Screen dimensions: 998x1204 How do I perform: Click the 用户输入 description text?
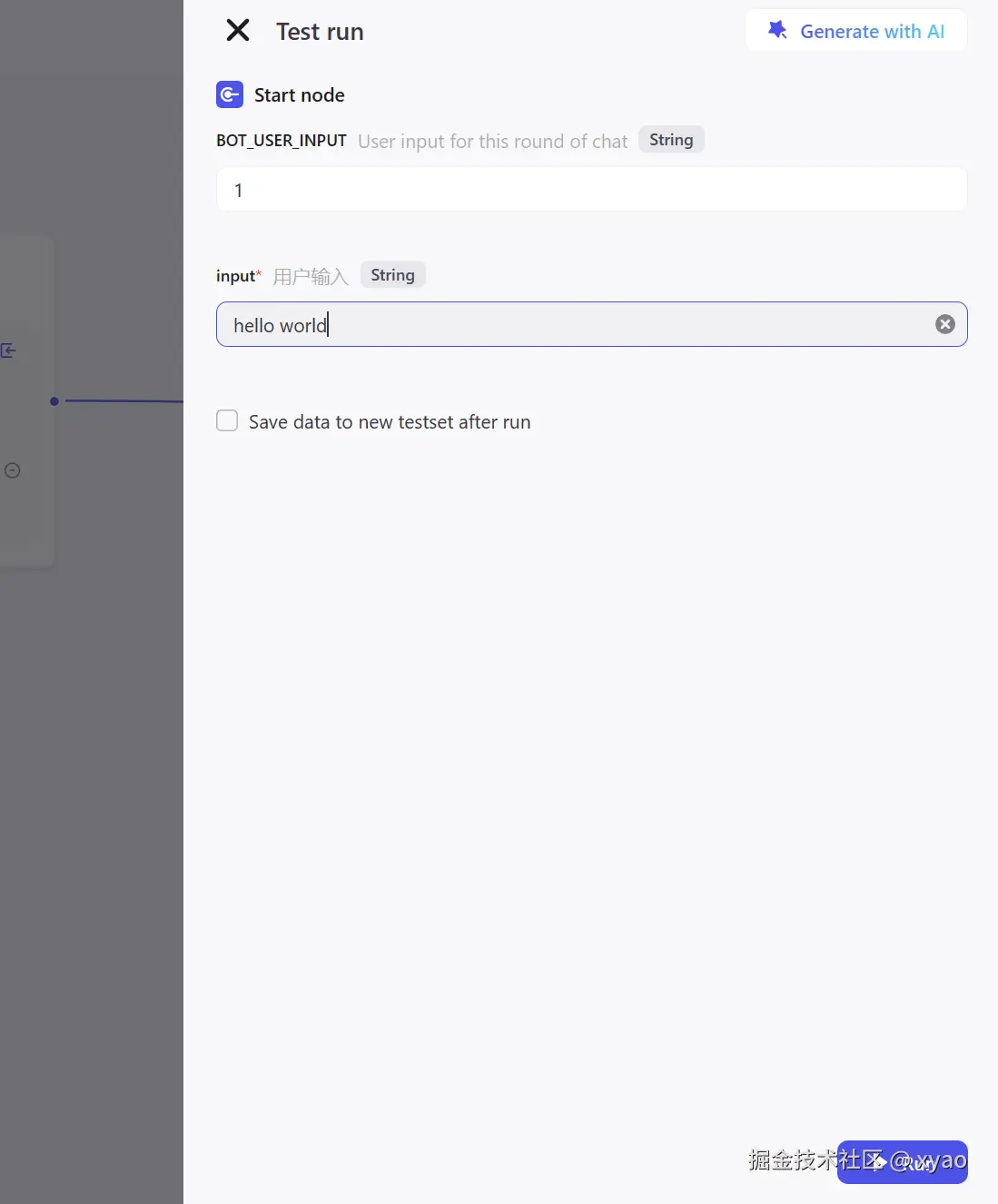(x=311, y=276)
